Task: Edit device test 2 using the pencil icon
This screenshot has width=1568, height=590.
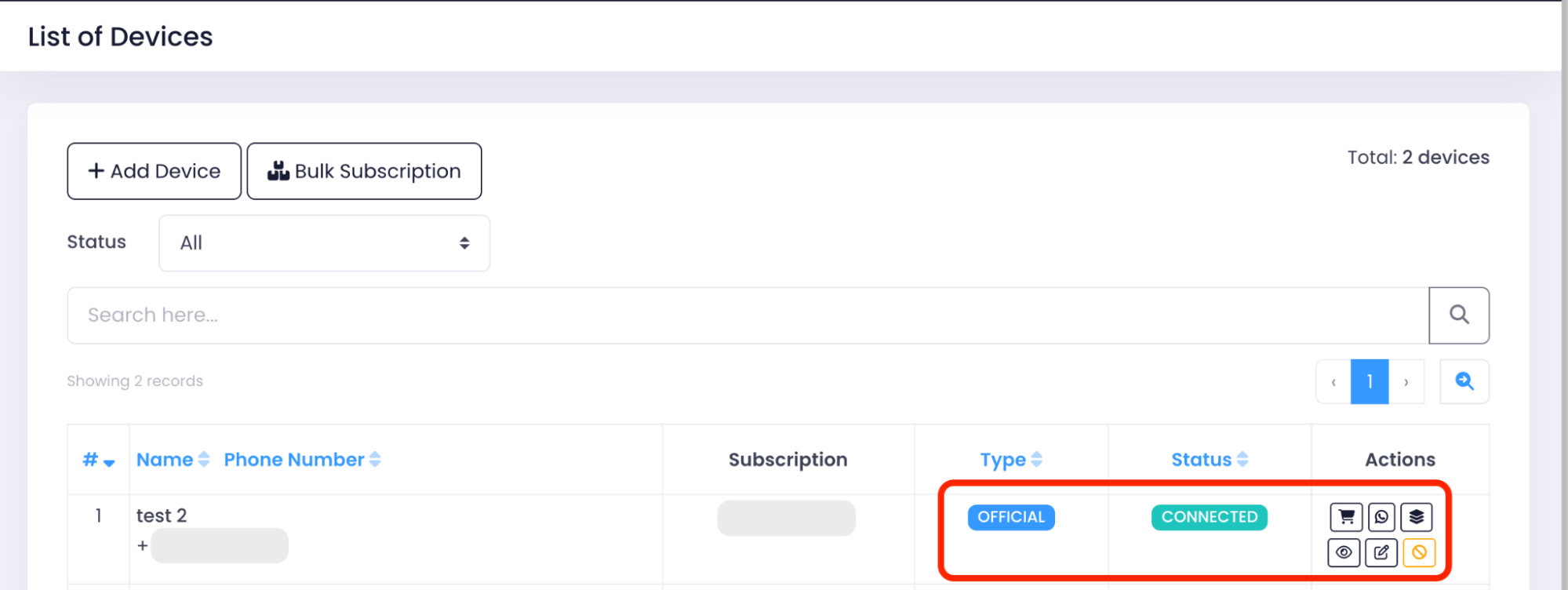Action: [1381, 552]
